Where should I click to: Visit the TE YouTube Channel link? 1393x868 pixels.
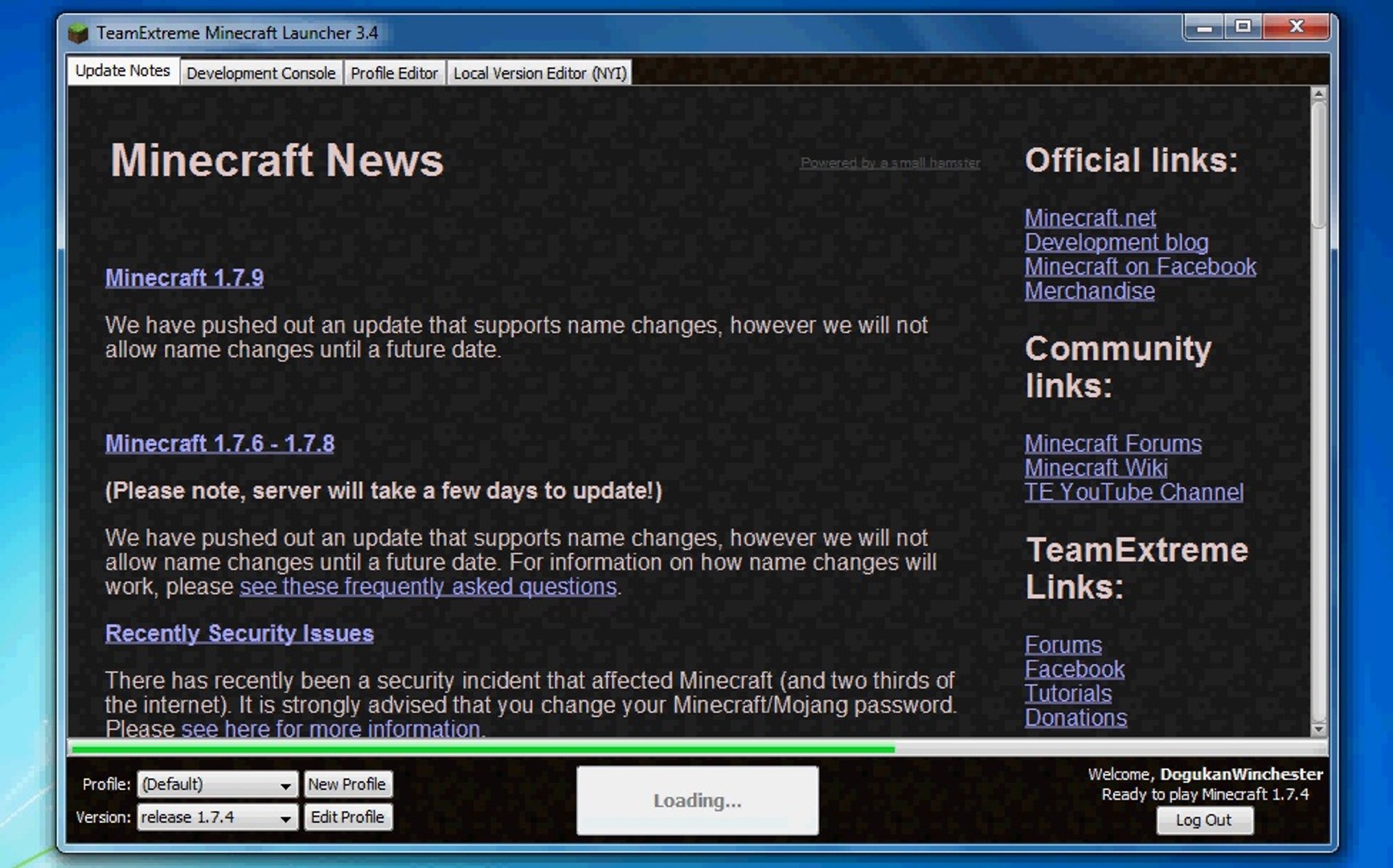click(1133, 492)
